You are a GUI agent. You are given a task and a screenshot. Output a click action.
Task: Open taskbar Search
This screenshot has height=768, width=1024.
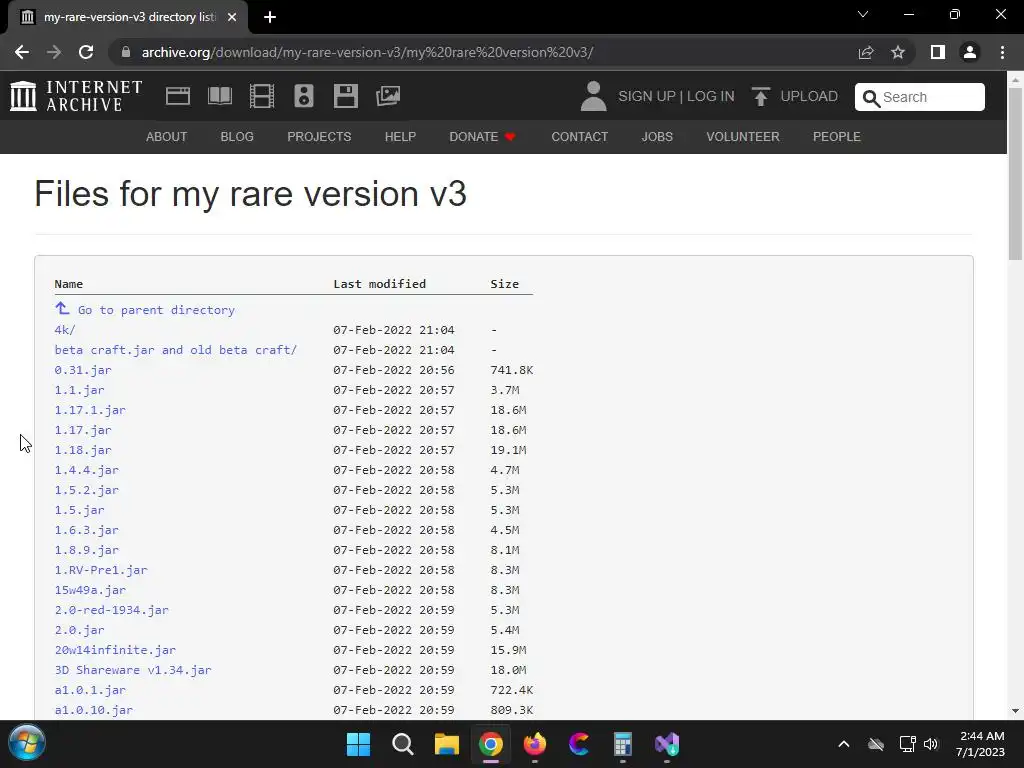[x=402, y=744]
